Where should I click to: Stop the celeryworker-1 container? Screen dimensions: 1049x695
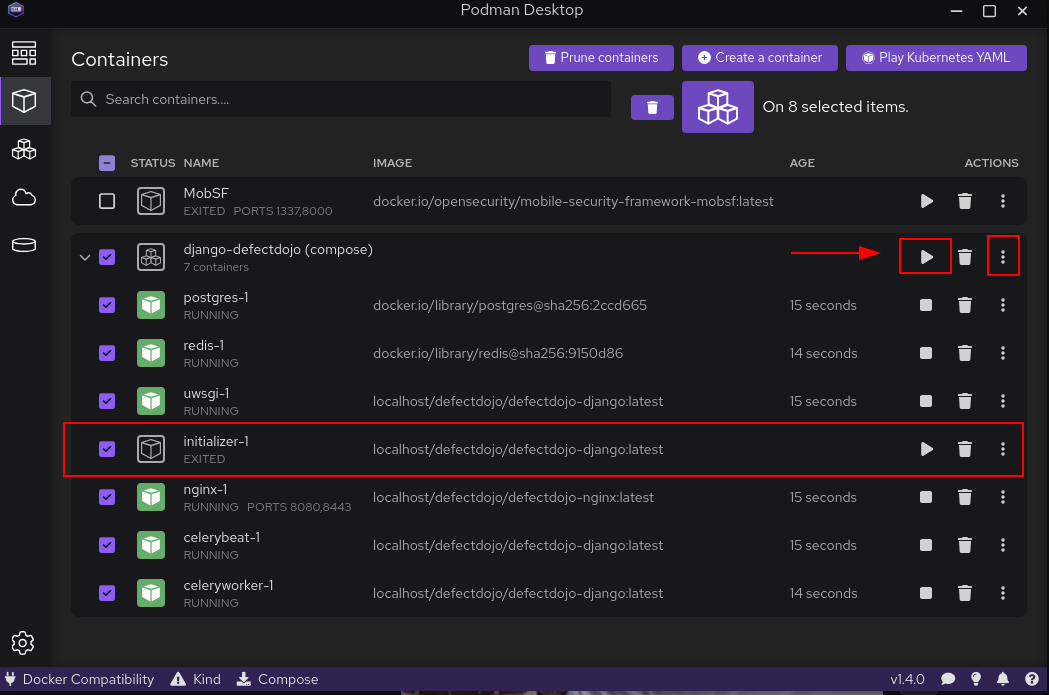click(926, 593)
